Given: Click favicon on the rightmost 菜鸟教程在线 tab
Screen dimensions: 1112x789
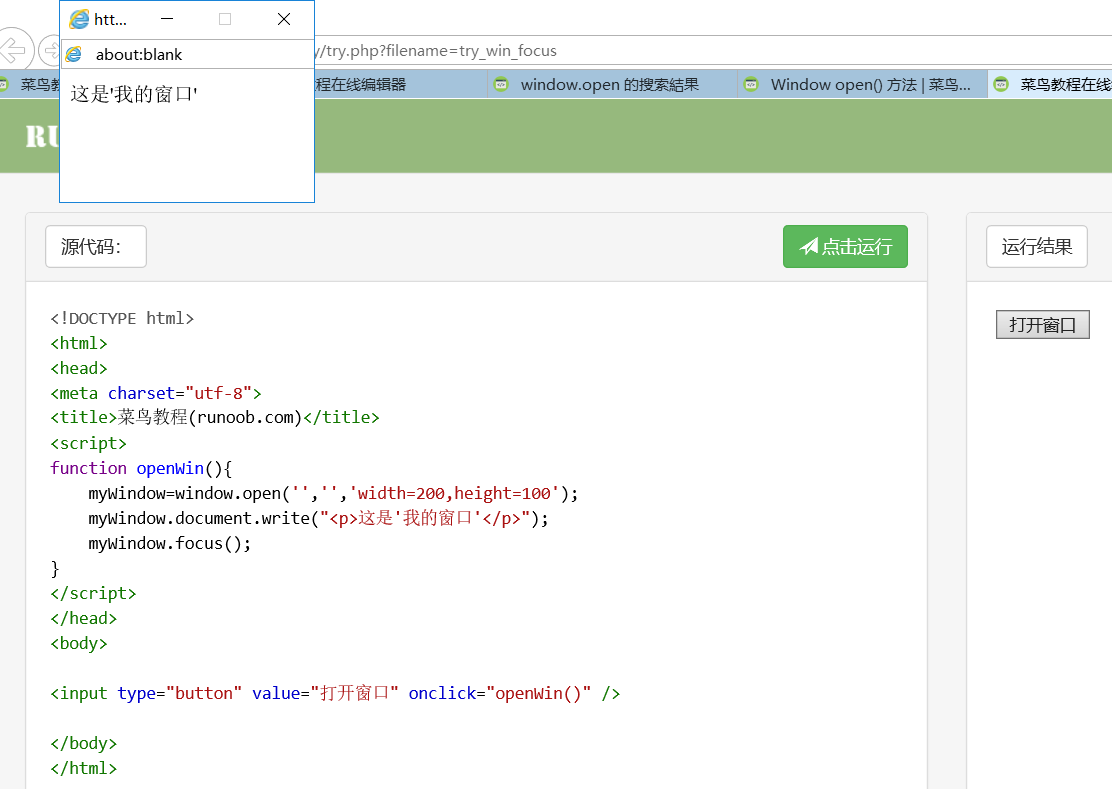Looking at the screenshot, I should (x=1001, y=84).
